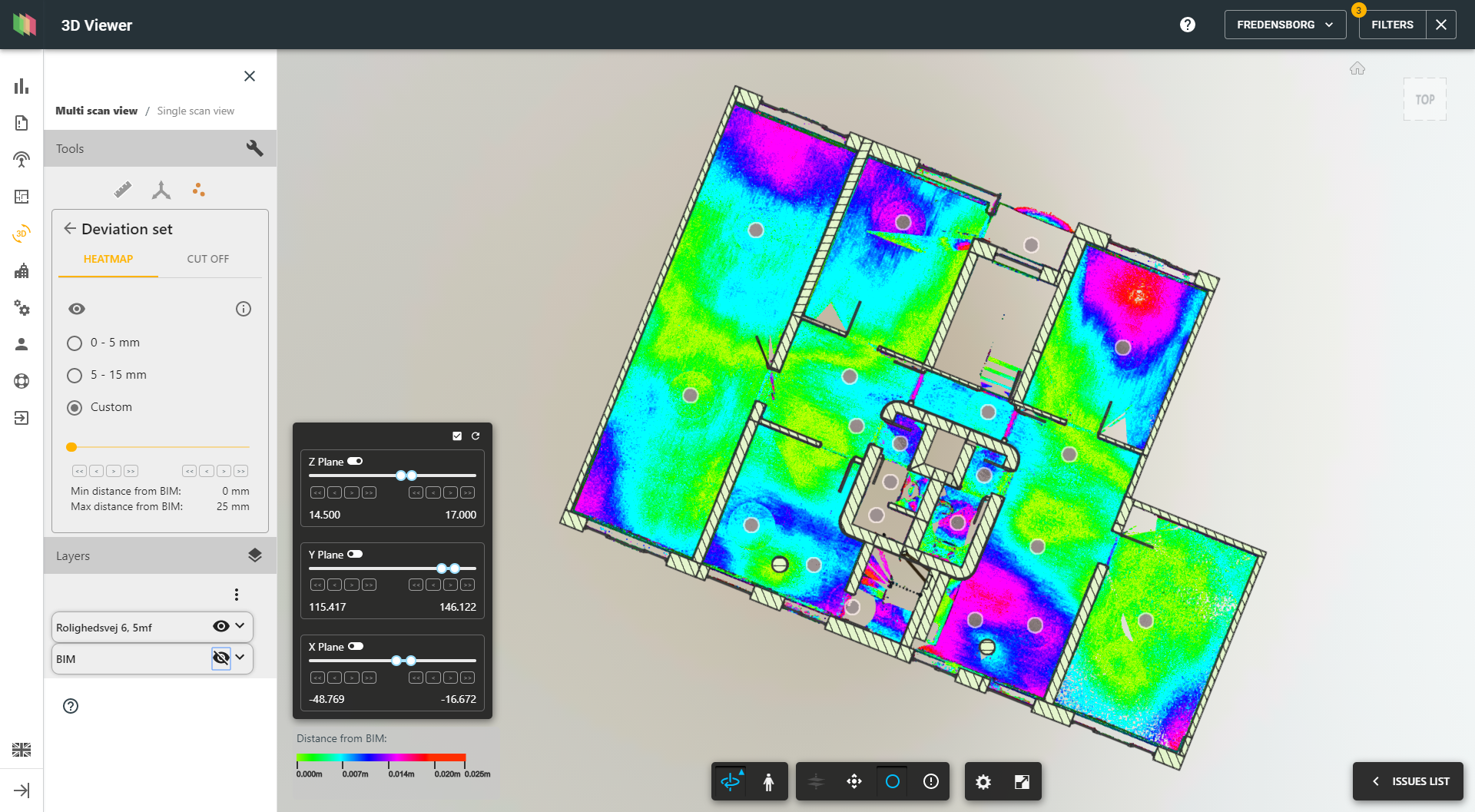Expand the Rolighedsvej 6, 5mf layer
Viewport: 1475px width, 812px height.
pyautogui.click(x=240, y=626)
